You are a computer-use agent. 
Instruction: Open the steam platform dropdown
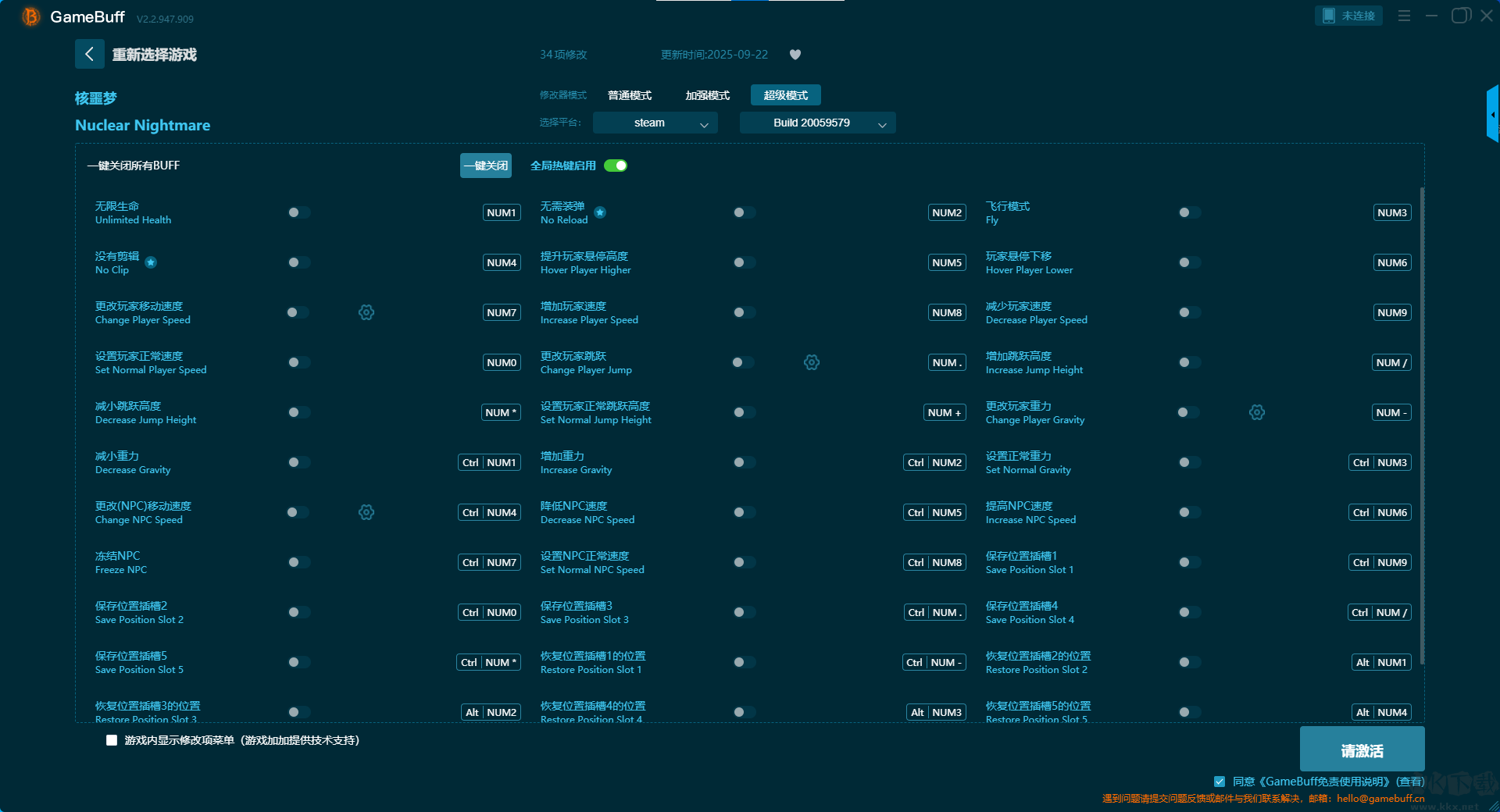(655, 123)
